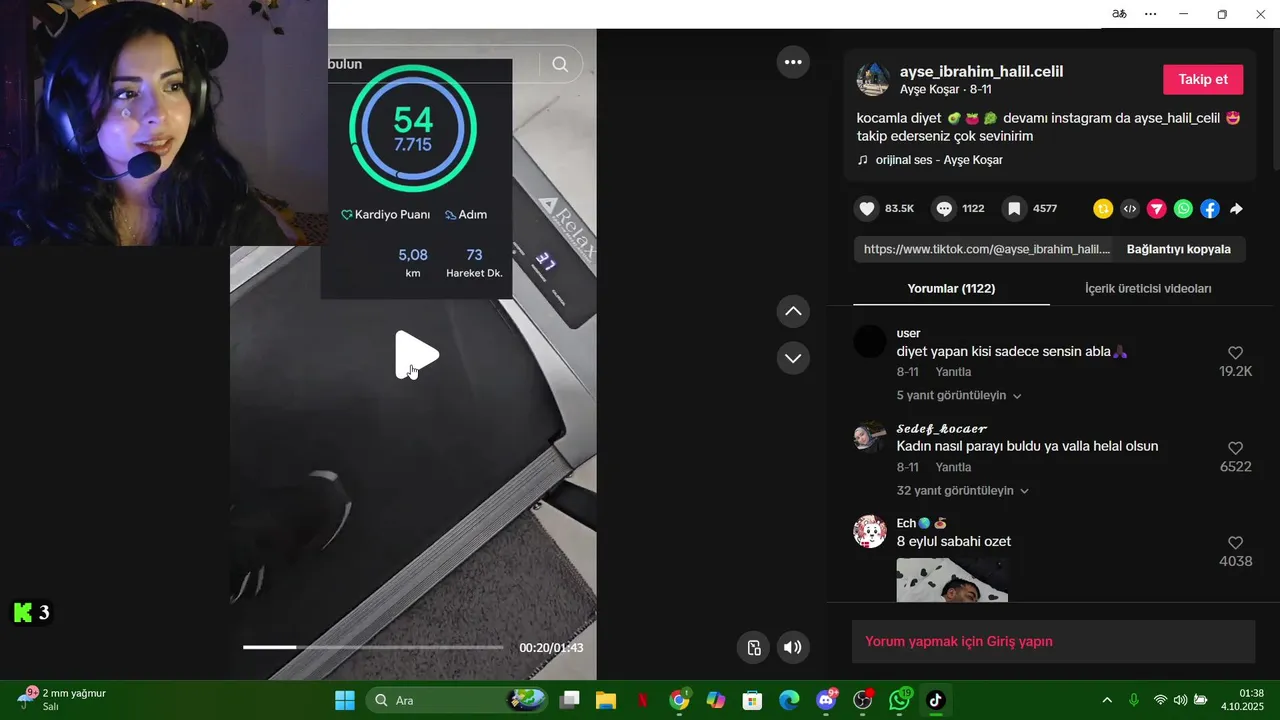The width and height of the screenshot is (1280, 720).
Task: Click the video URL text field
Action: coord(984,249)
